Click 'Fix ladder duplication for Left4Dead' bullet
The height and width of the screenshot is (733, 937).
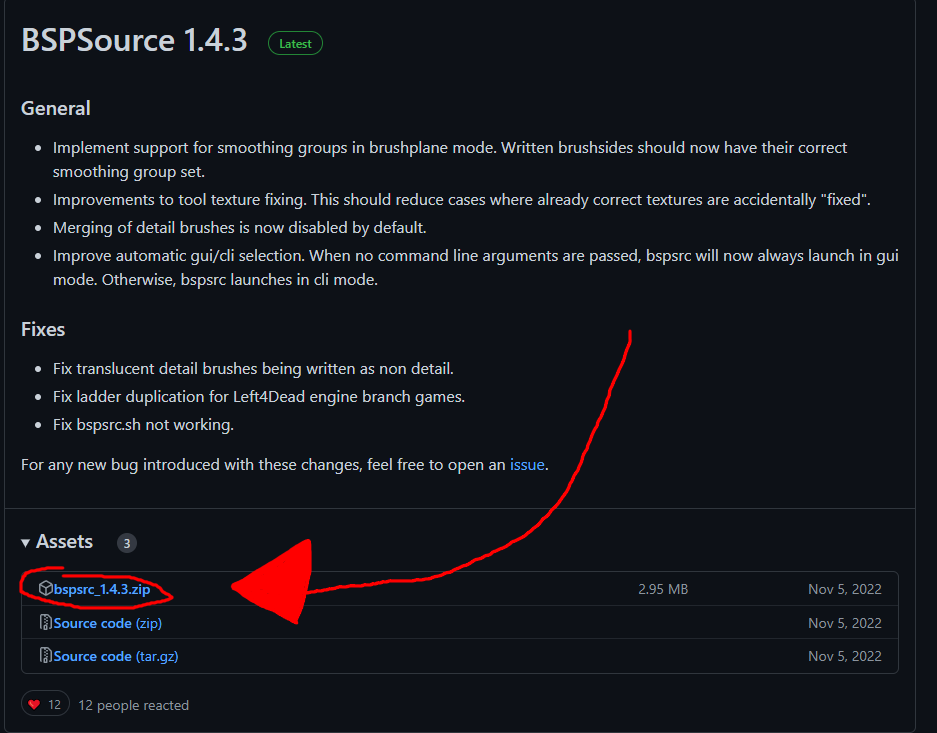point(259,397)
